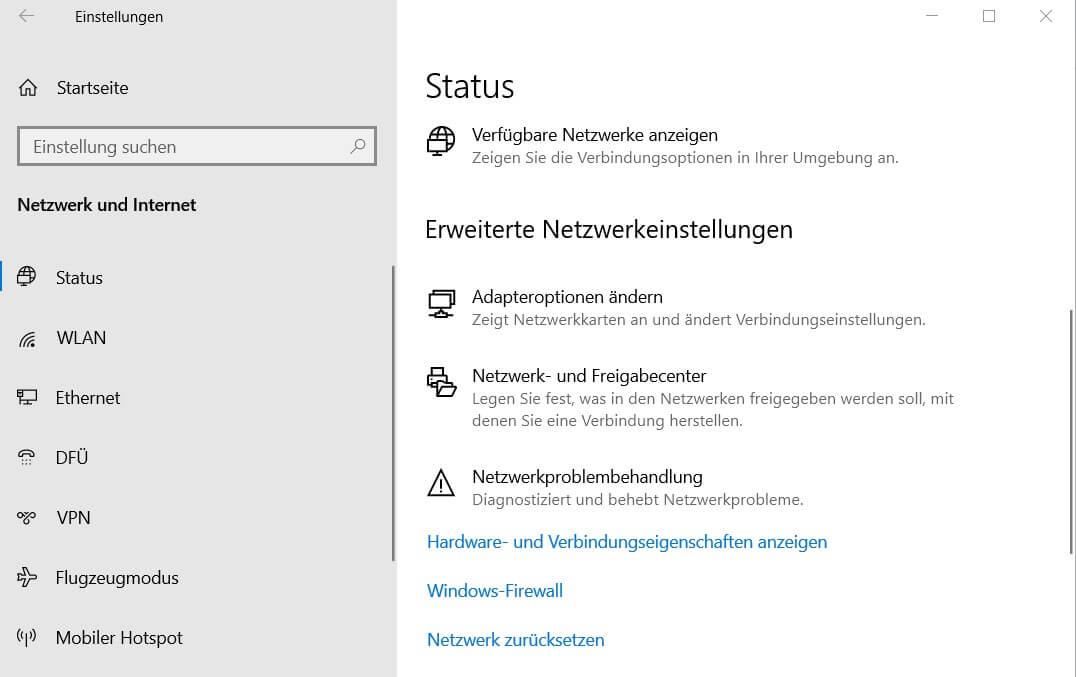1076x677 pixels.
Task: Click the magnifier in the search box
Action: [357, 146]
